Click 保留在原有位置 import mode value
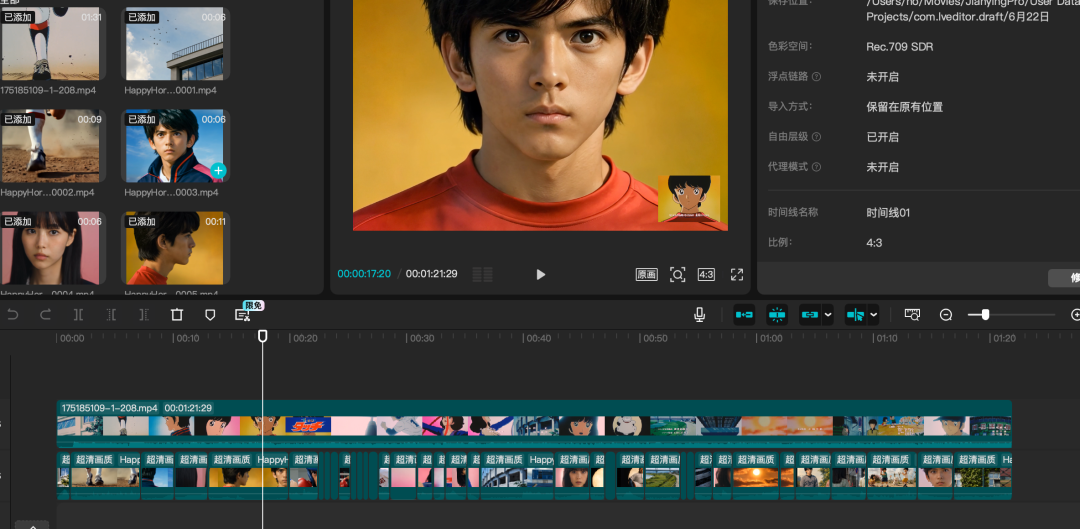Screen dimensions: 1080x529 [904, 107]
